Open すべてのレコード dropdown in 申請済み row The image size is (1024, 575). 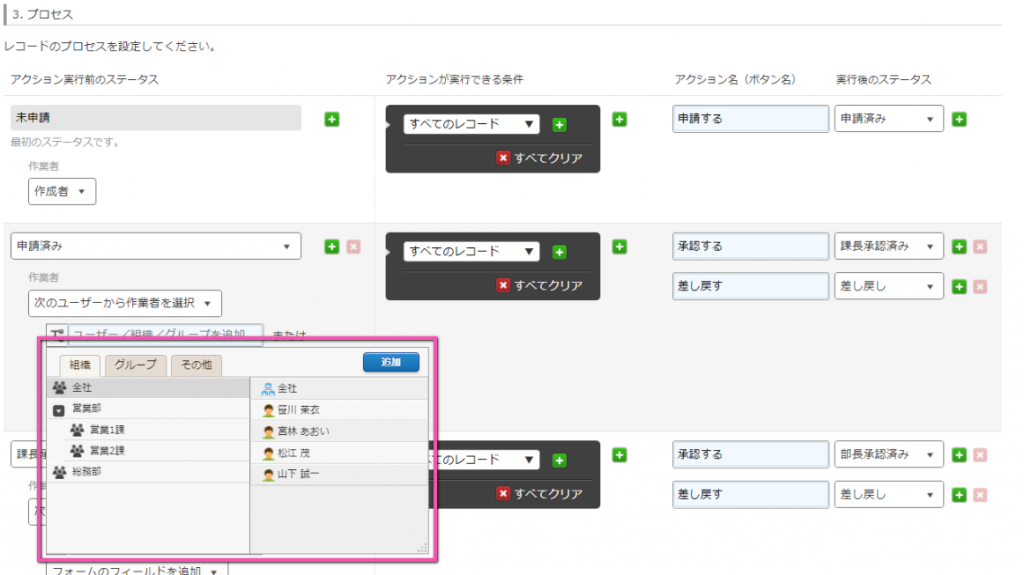click(x=472, y=252)
